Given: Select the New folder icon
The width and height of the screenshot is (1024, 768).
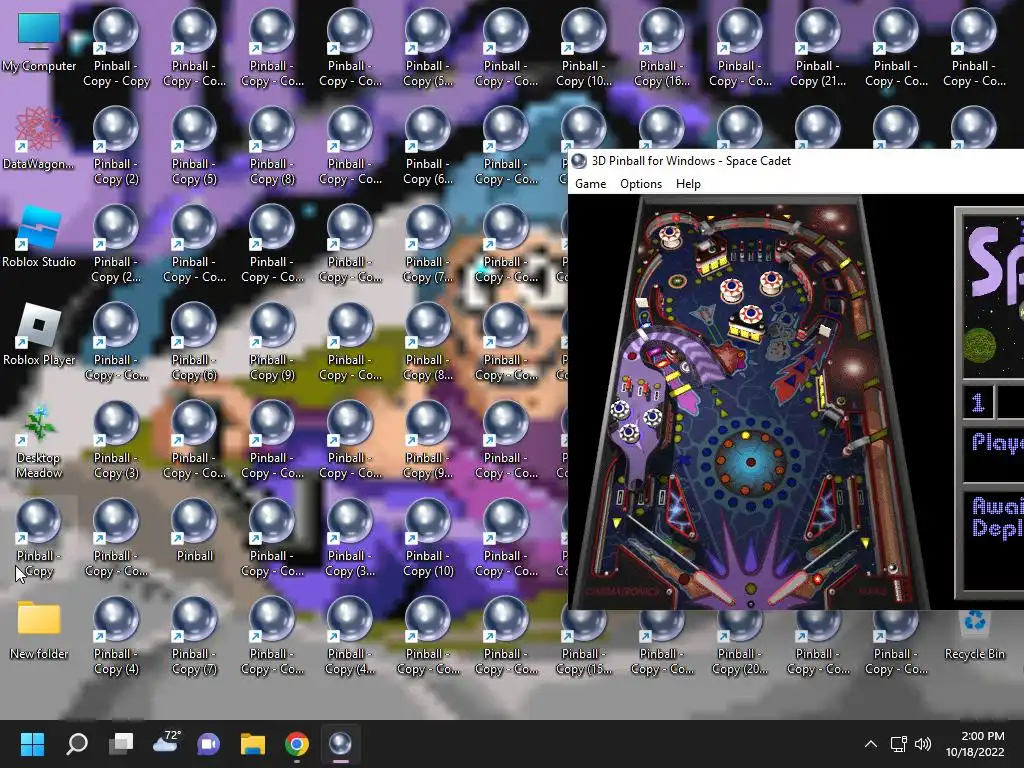Looking at the screenshot, I should pyautogui.click(x=39, y=630).
